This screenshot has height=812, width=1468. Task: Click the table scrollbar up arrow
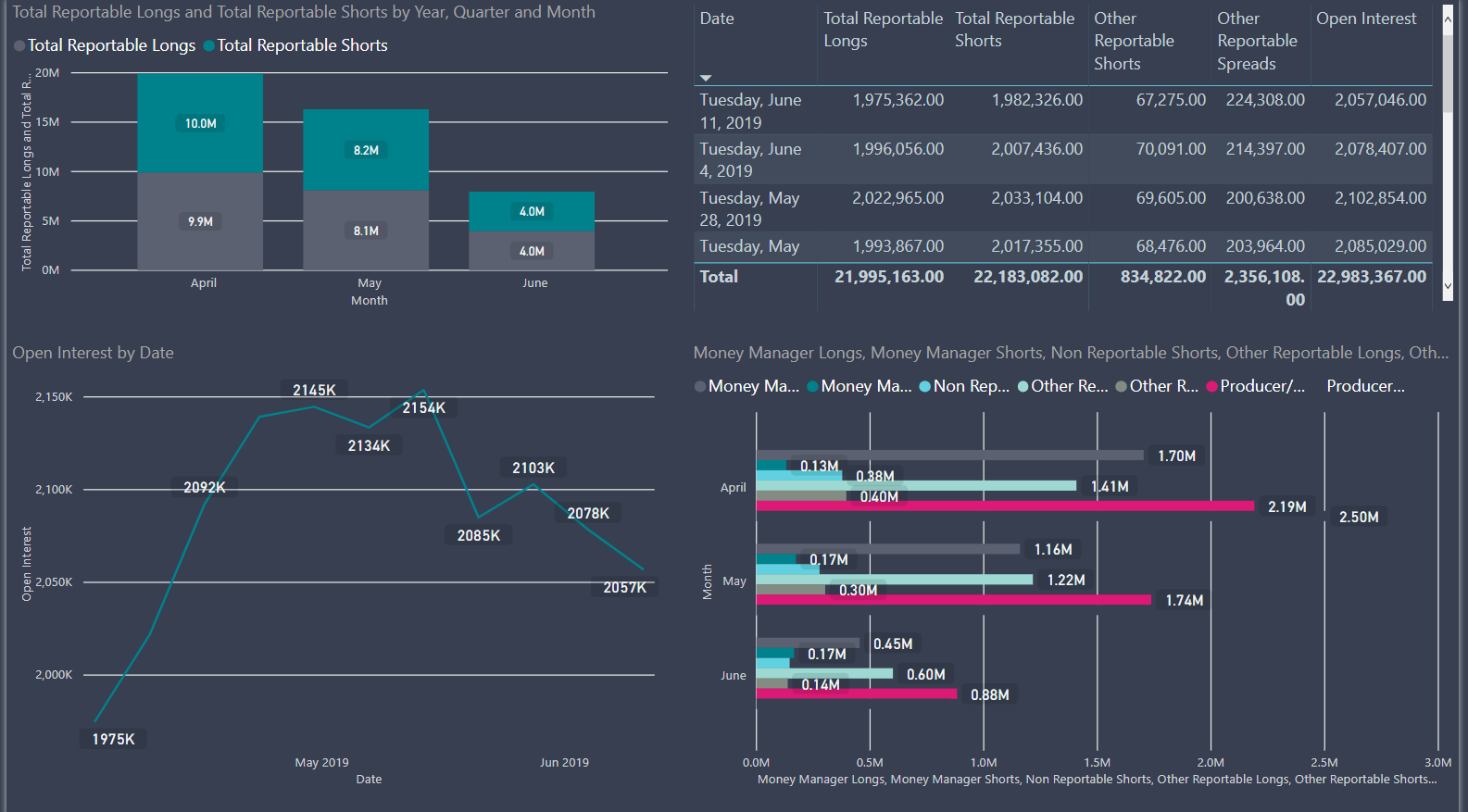(1449, 19)
